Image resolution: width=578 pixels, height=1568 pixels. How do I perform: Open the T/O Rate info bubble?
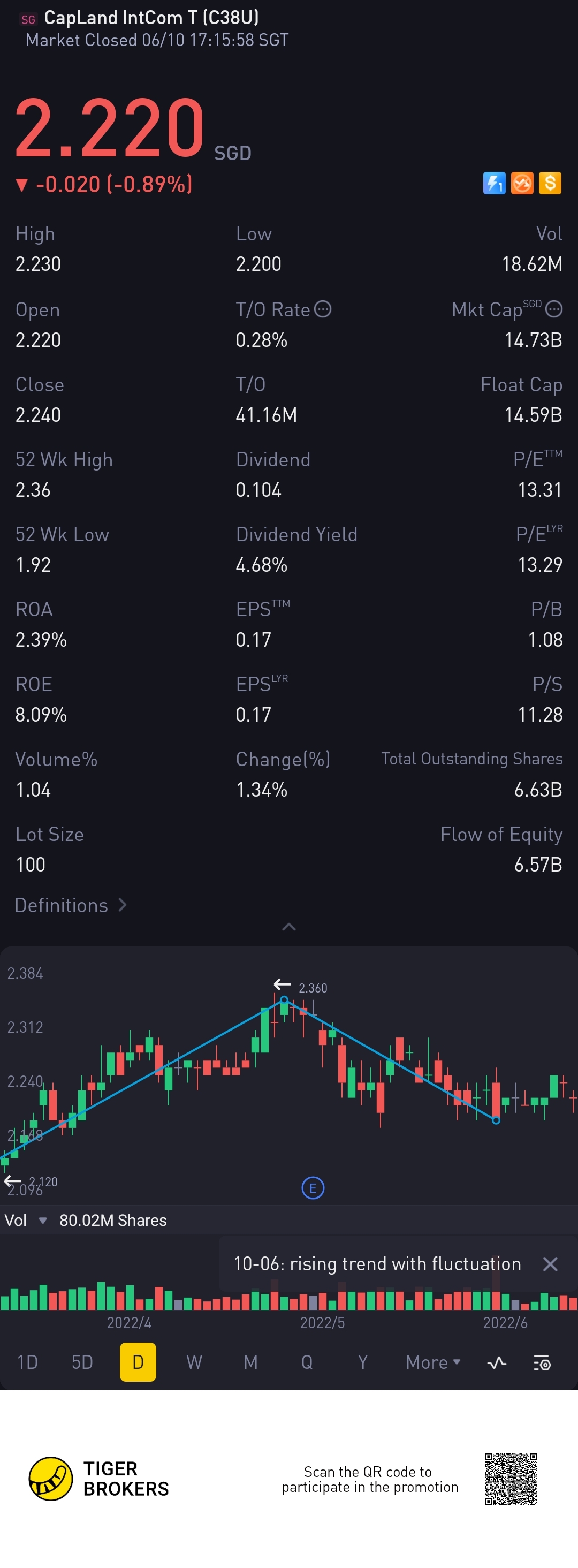[x=323, y=309]
